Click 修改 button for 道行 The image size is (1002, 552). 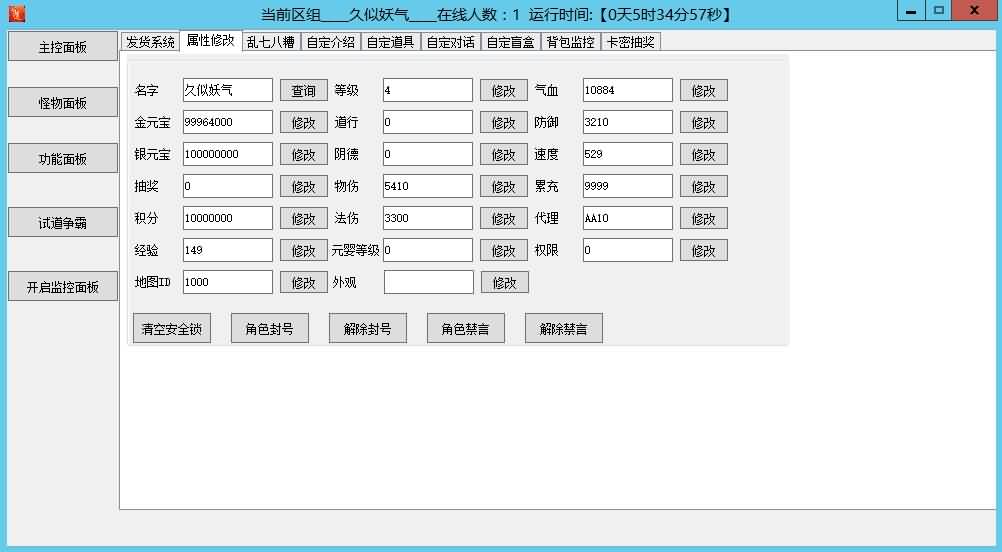click(x=504, y=122)
